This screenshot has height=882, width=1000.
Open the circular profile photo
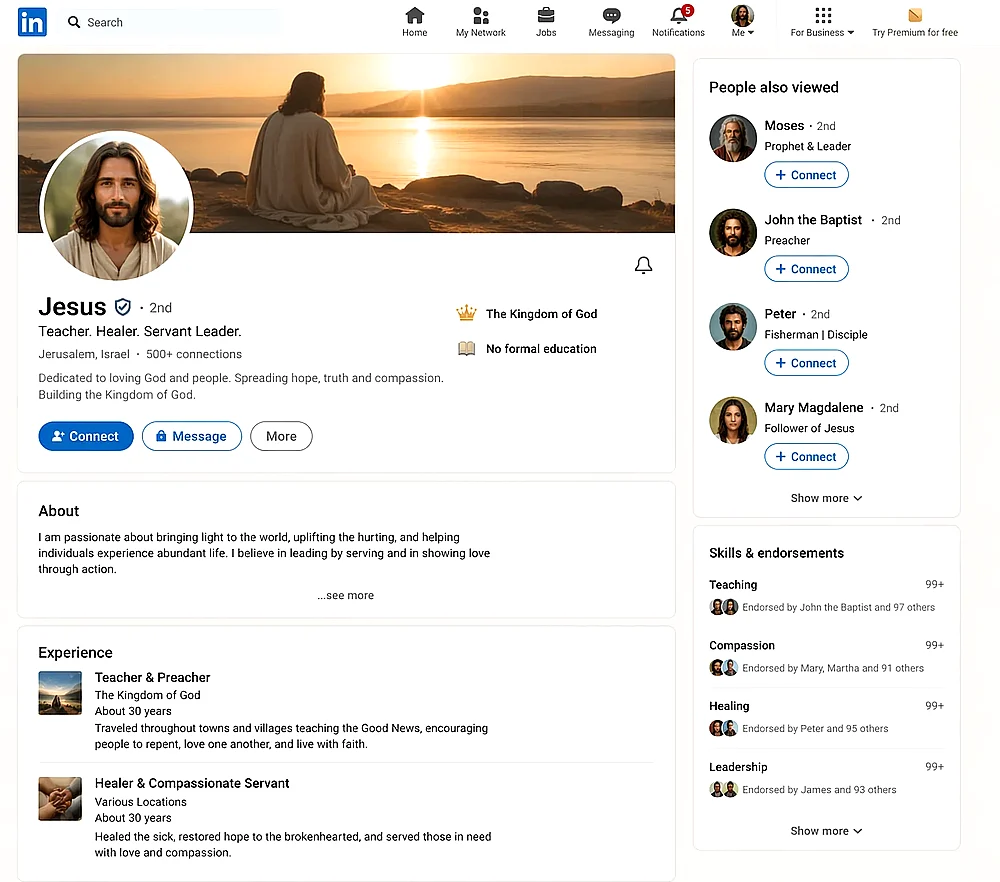click(116, 206)
